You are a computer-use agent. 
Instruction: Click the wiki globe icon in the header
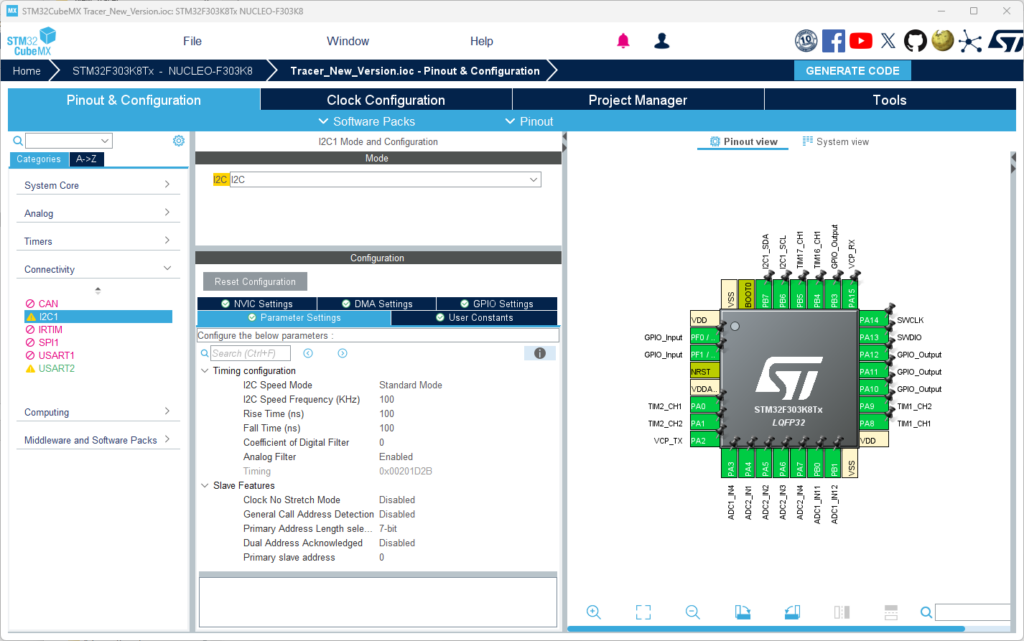click(x=942, y=41)
